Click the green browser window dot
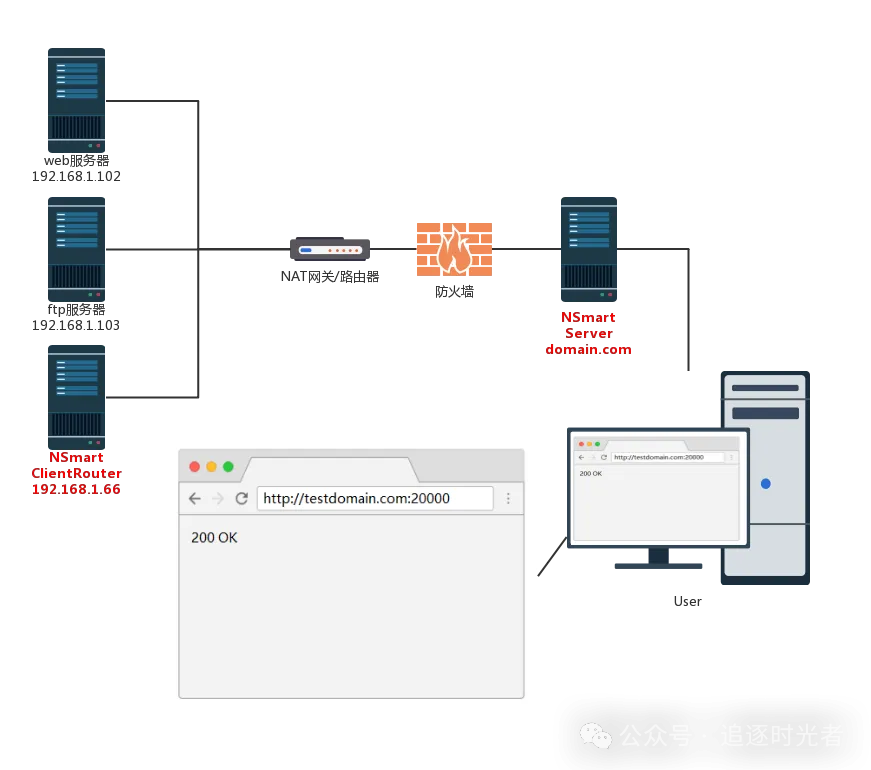Viewport: 871px width, 770px height. [x=228, y=467]
